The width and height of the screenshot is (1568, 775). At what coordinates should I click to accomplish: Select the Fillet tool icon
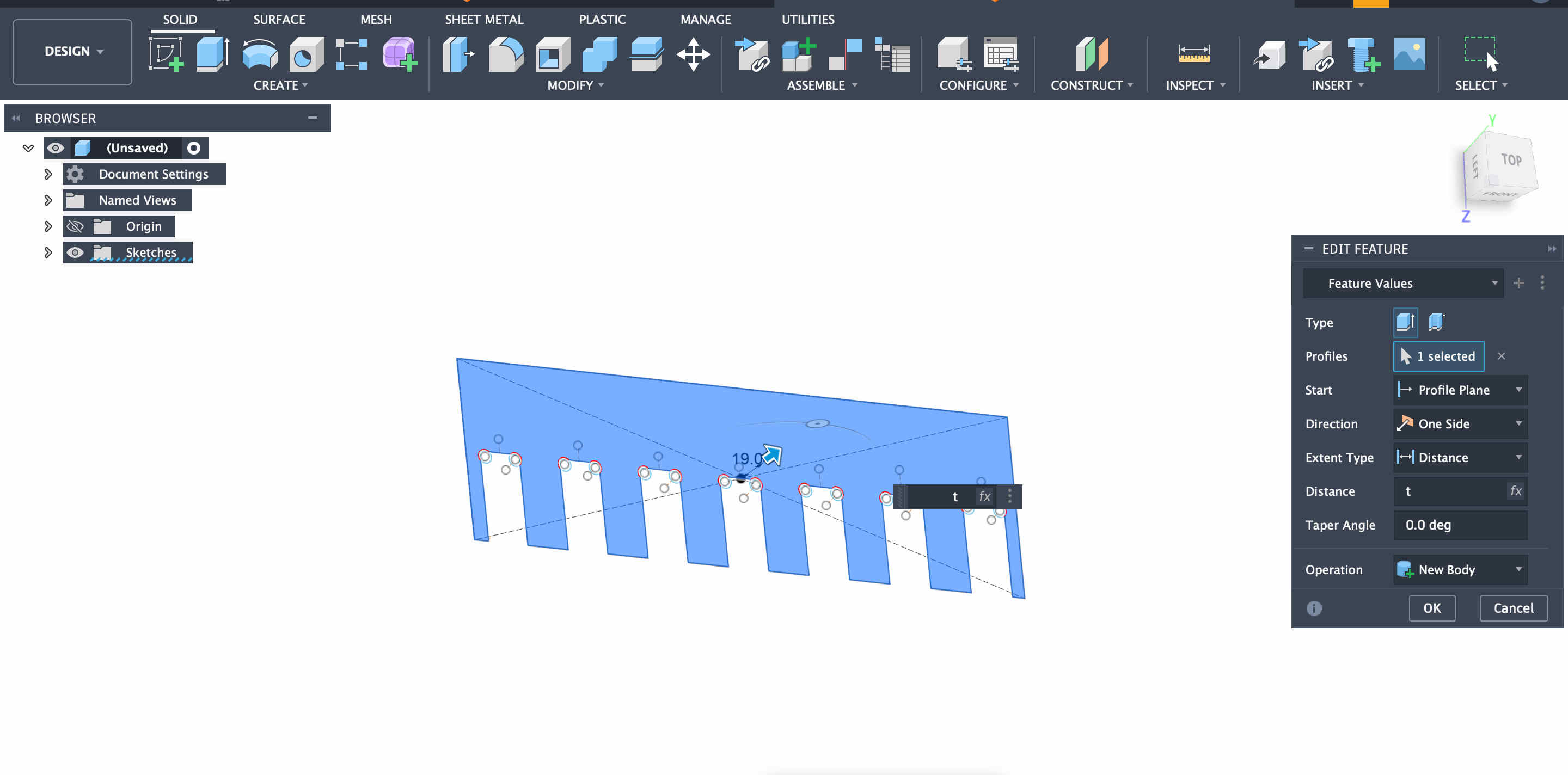coord(505,54)
